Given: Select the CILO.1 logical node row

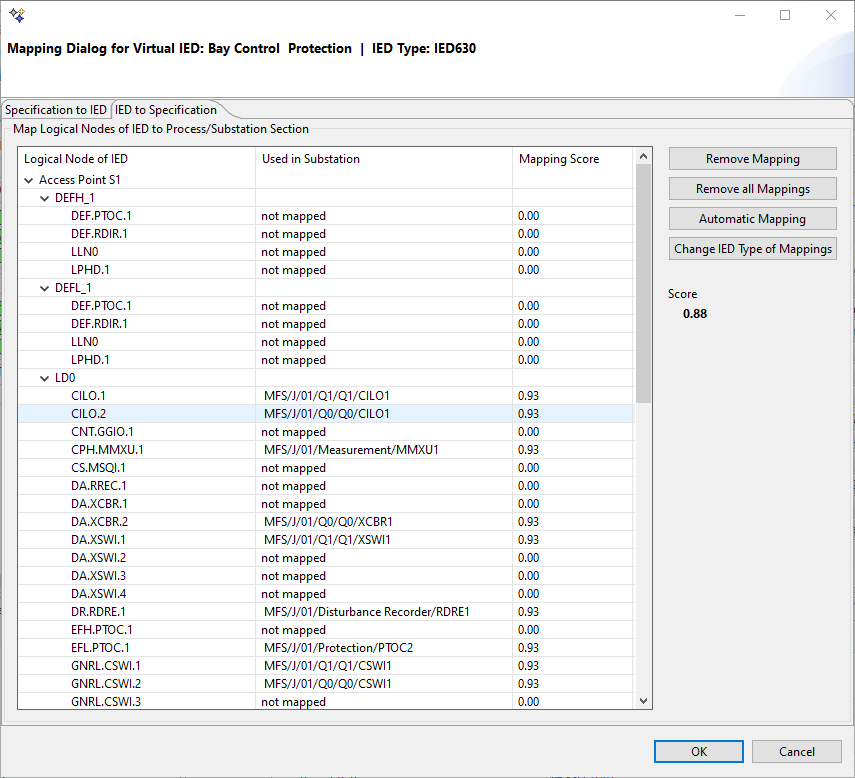Looking at the screenshot, I should pyautogui.click(x=88, y=396).
